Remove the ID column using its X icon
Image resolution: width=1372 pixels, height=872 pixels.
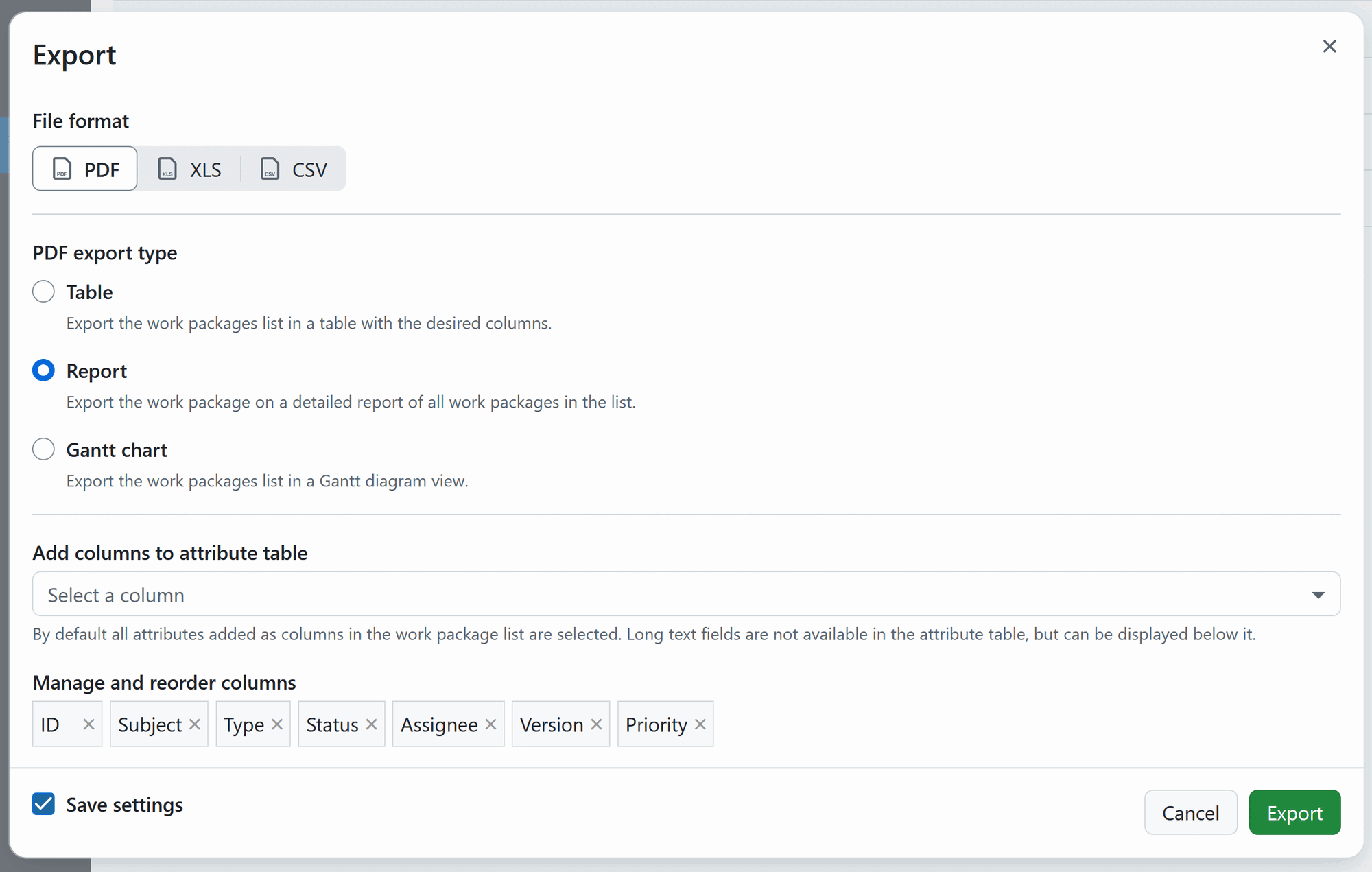88,724
